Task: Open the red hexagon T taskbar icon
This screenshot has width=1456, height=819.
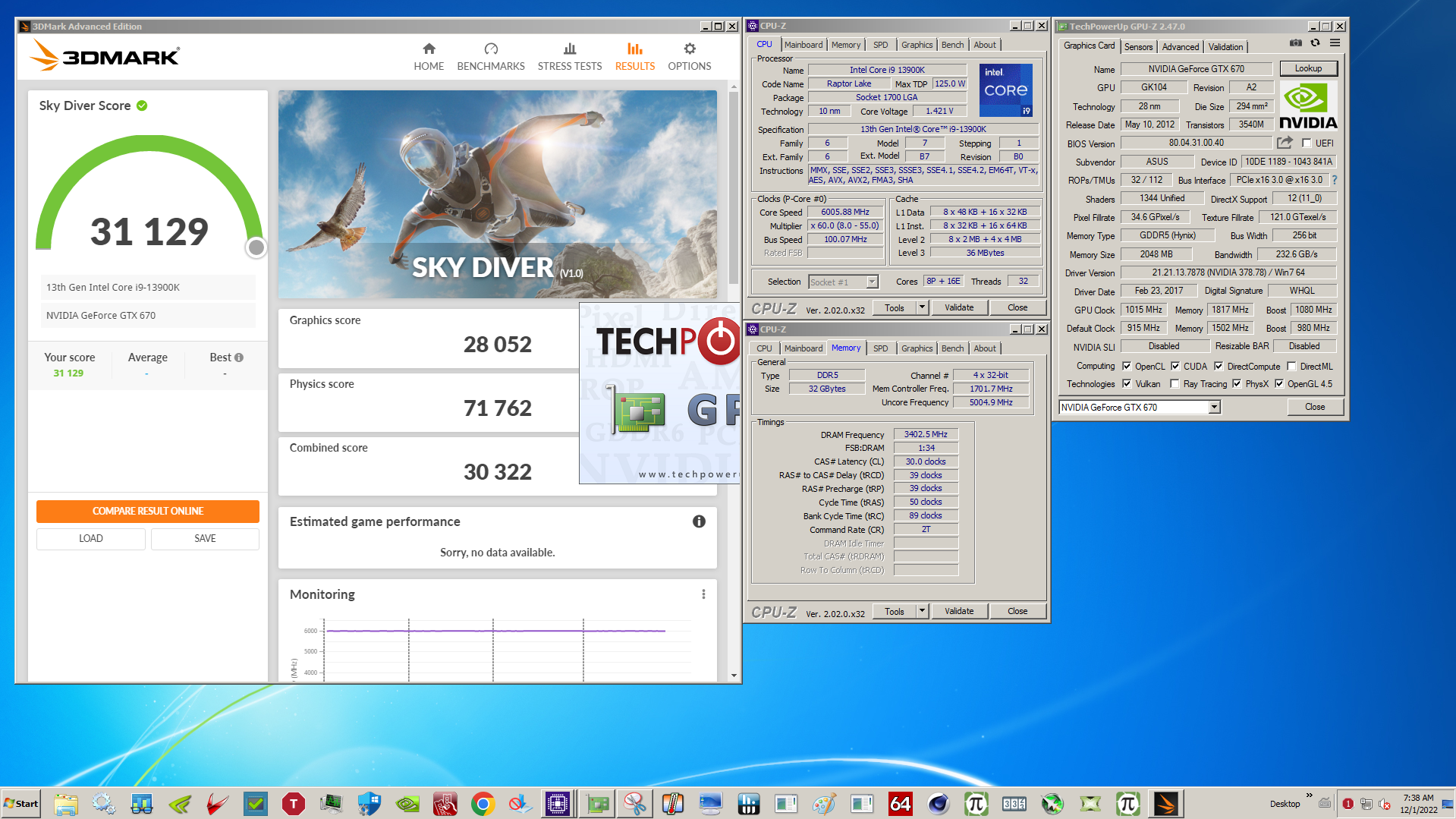Action: [x=293, y=804]
